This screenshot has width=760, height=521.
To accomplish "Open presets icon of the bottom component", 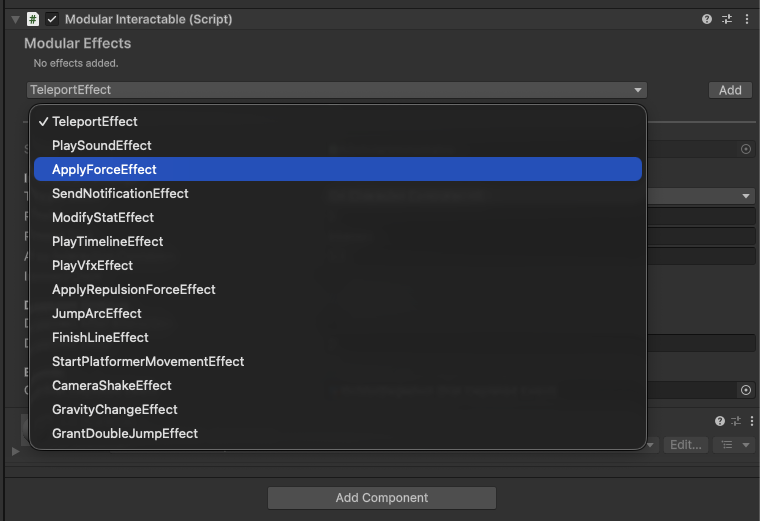I will (x=736, y=422).
